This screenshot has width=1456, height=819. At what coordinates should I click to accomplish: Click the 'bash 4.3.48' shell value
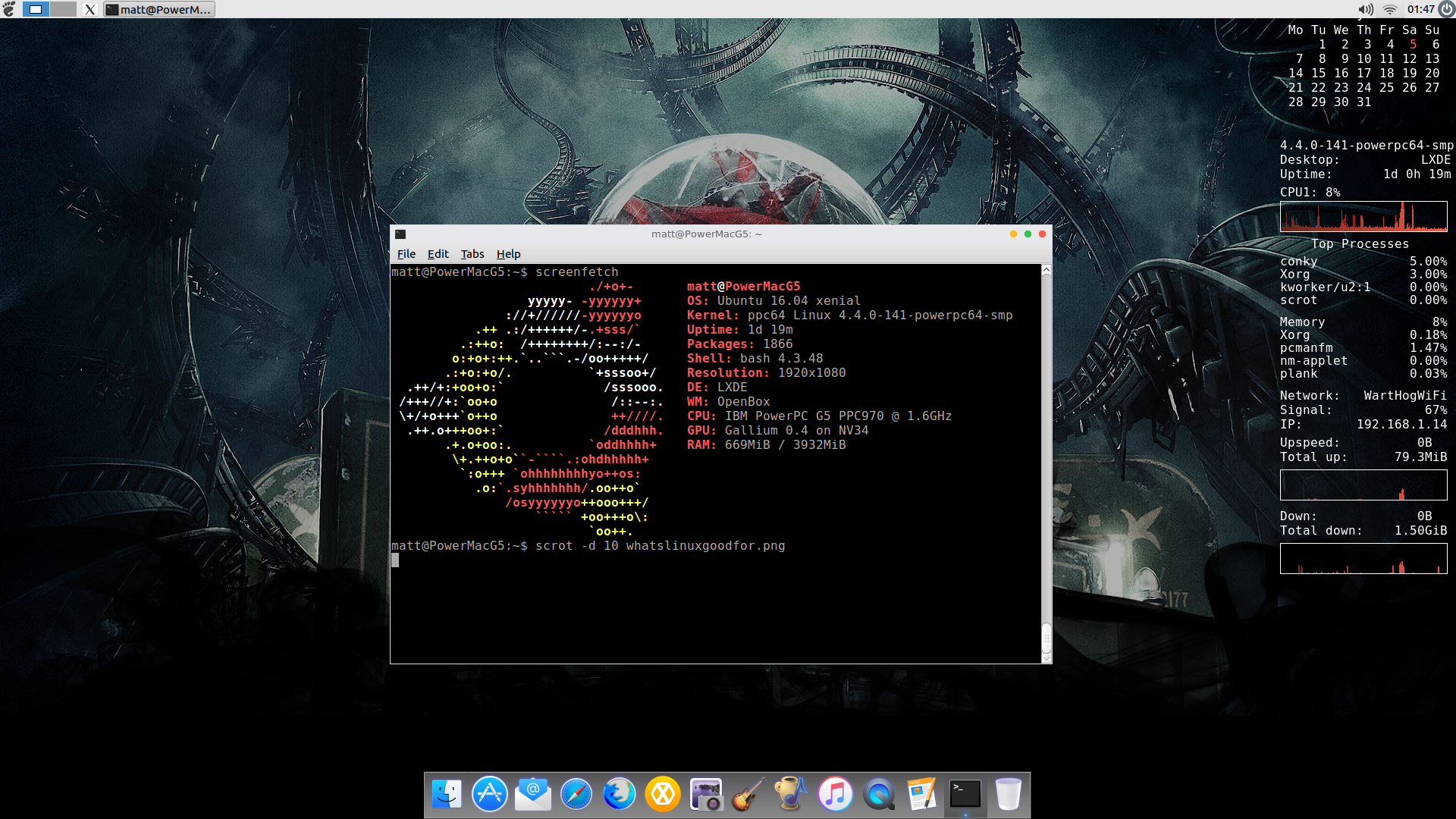point(781,359)
